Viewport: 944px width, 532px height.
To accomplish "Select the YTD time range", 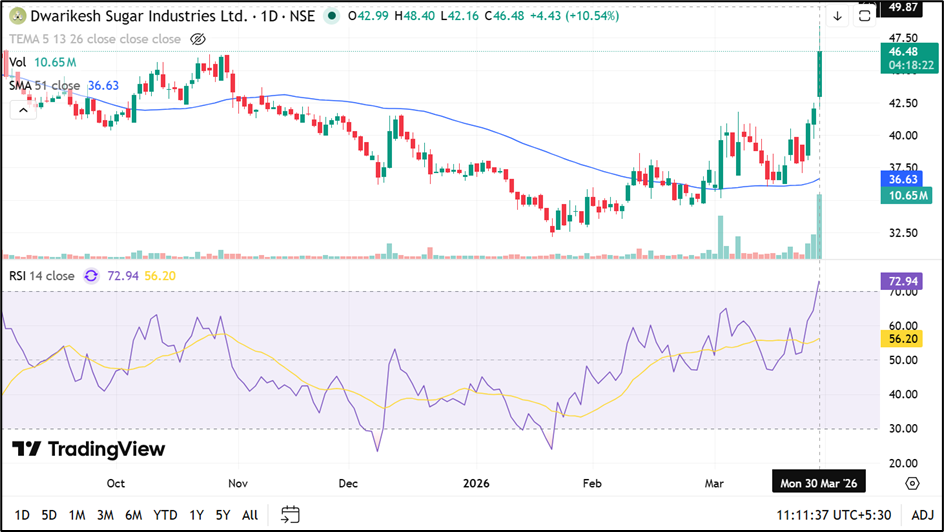I will pyautogui.click(x=166, y=515).
